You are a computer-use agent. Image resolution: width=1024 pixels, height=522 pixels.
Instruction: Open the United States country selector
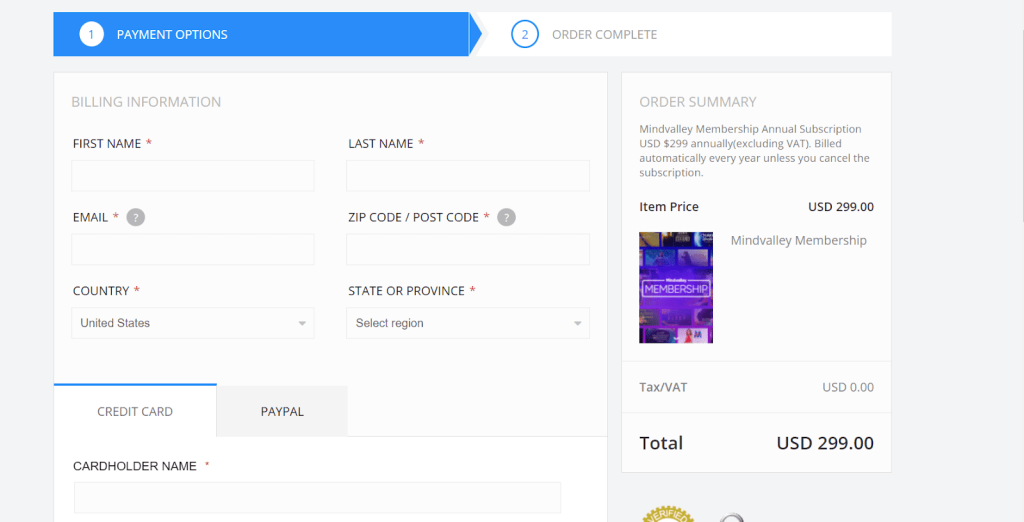click(x=193, y=323)
